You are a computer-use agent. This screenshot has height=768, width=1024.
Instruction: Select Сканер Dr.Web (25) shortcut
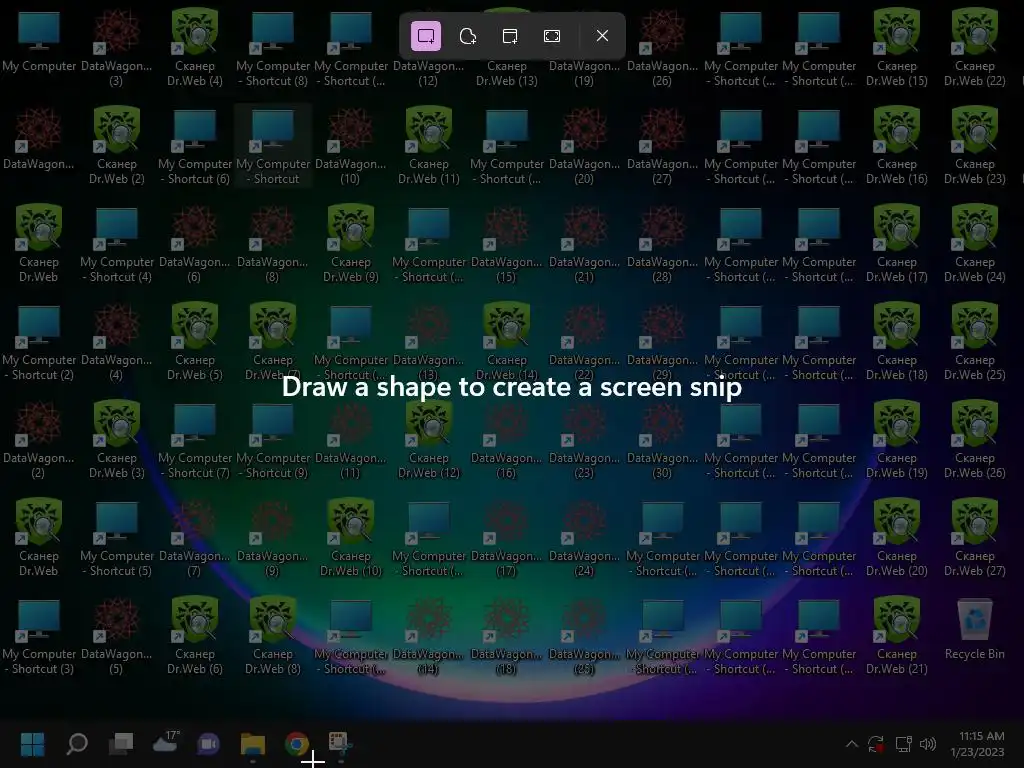point(974,342)
